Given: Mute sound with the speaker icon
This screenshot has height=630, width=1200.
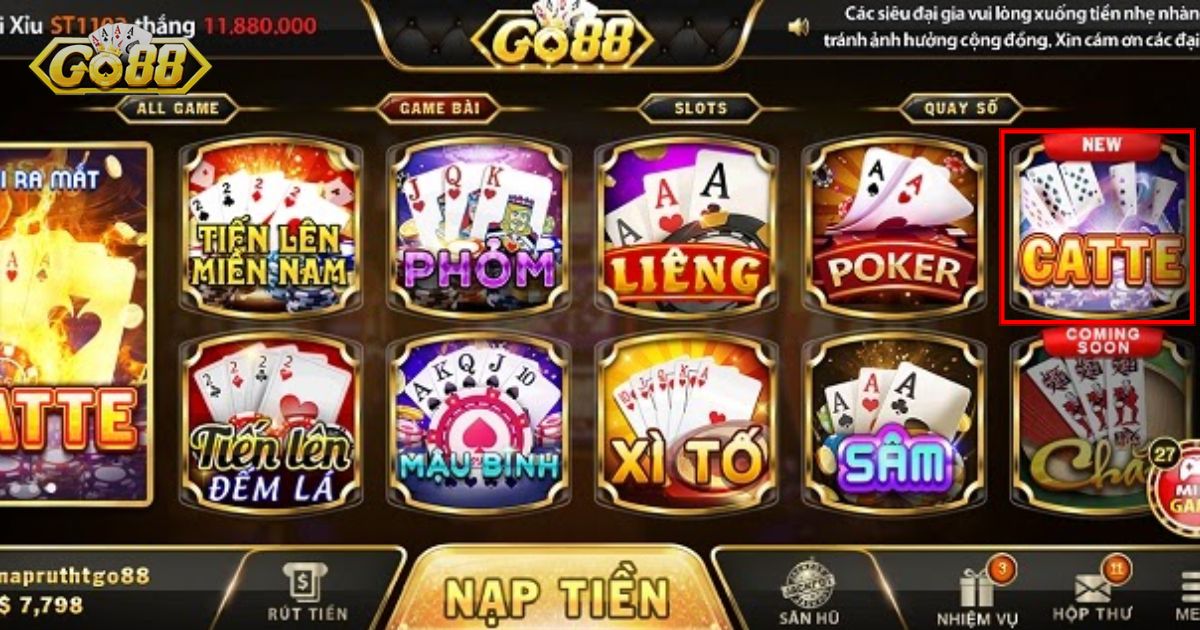Looking at the screenshot, I should [x=798, y=27].
